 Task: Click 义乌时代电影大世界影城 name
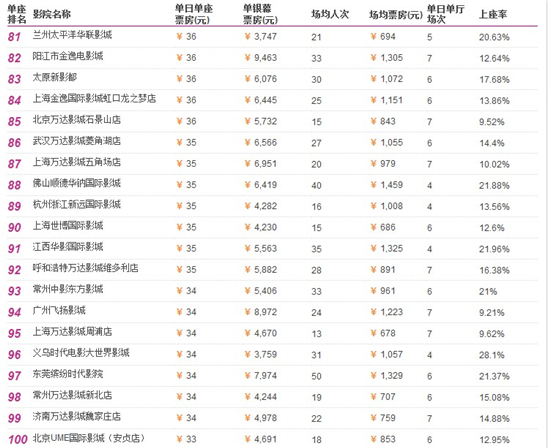coord(81,353)
